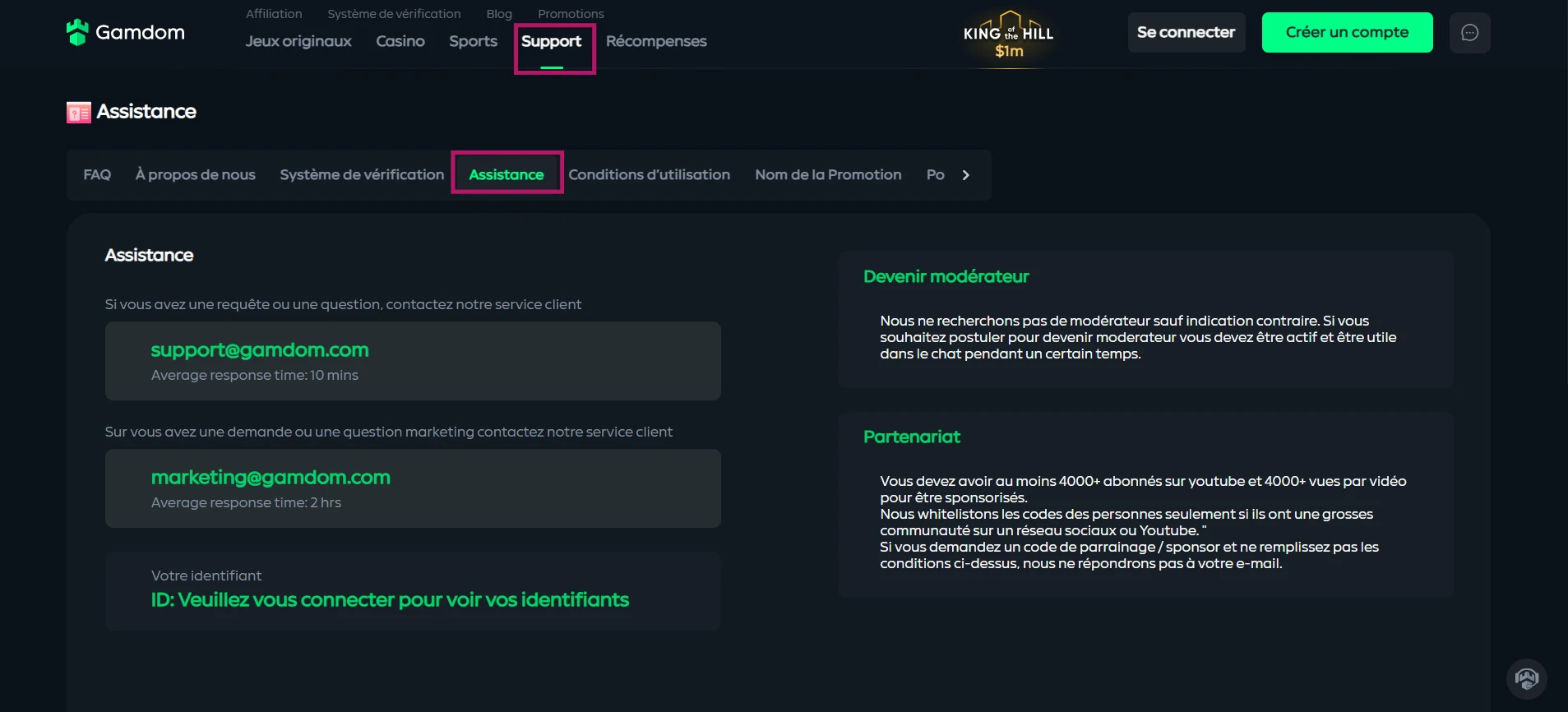Image resolution: width=1568 pixels, height=712 pixels.
Task: Click the Gamdom brand name text
Action: coord(140,33)
